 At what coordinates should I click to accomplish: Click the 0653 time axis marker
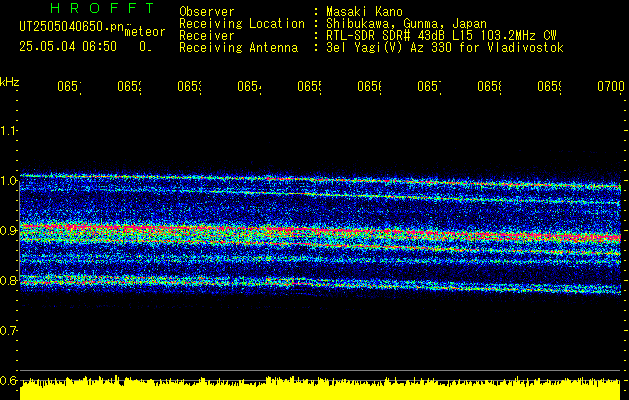pos(189,87)
